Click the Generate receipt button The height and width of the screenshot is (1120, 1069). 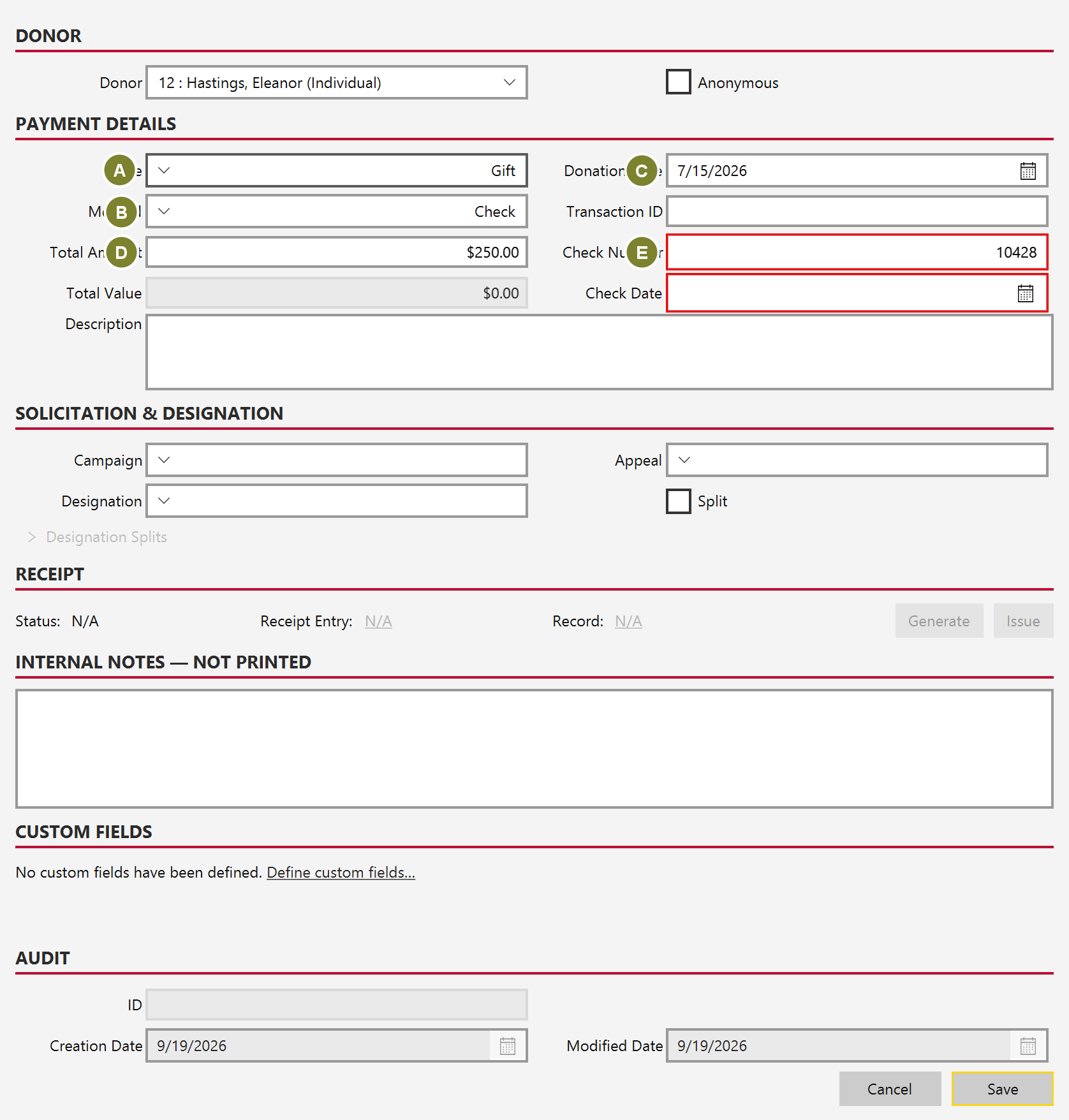coord(939,621)
